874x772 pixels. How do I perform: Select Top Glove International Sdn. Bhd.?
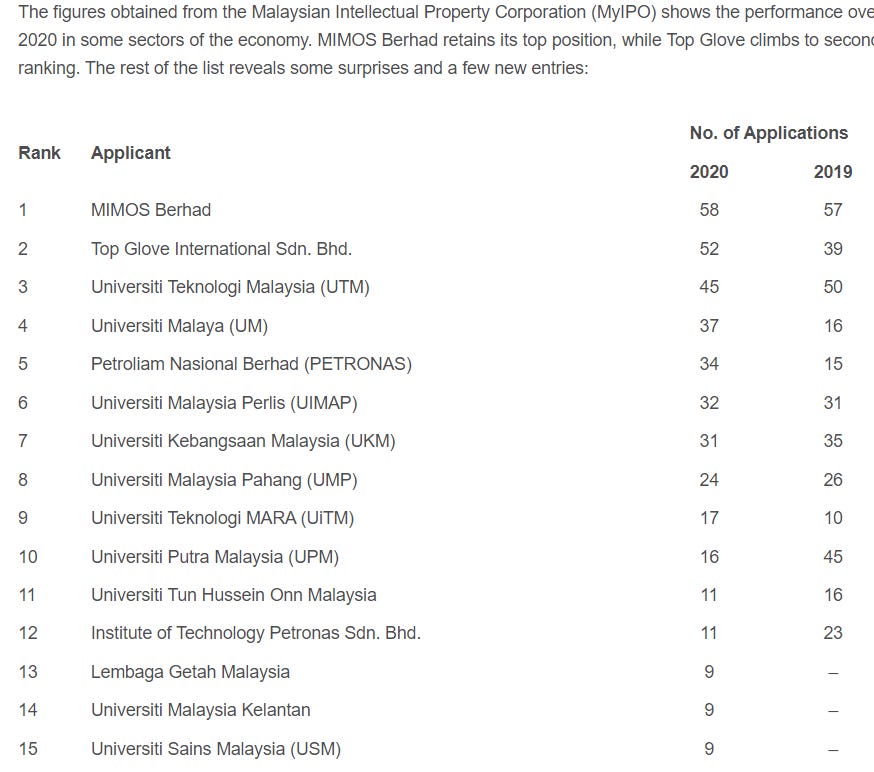[x=221, y=249]
